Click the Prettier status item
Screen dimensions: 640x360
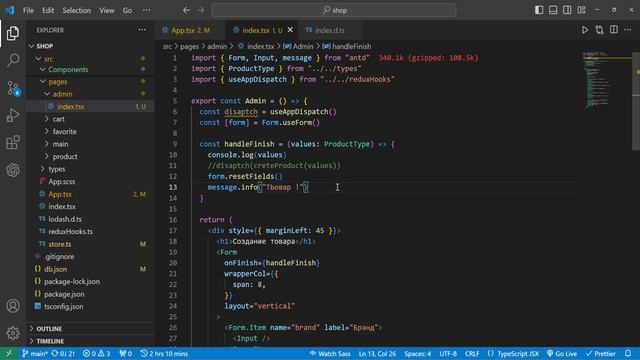[600, 353]
